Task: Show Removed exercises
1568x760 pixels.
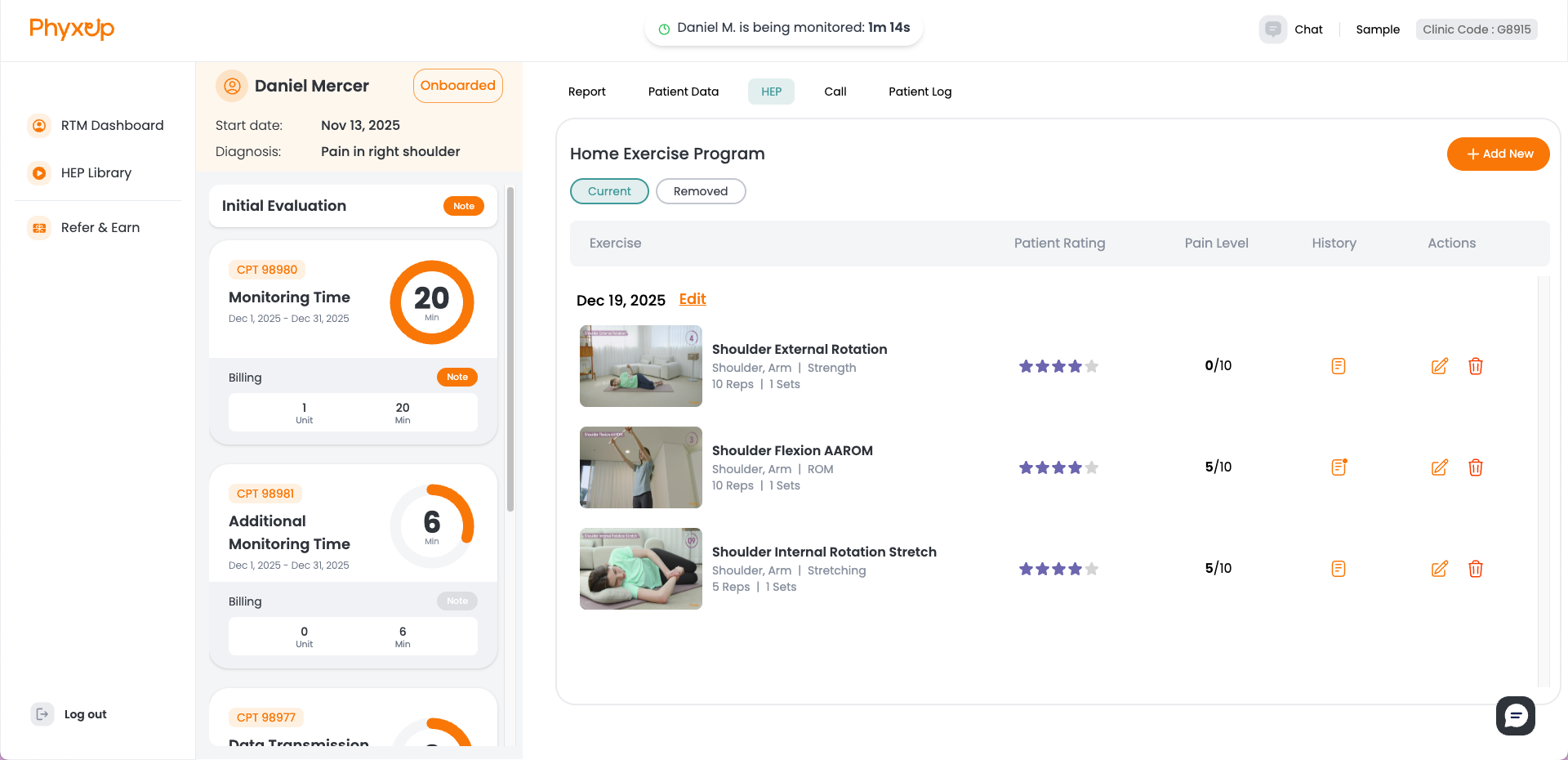Action: coord(700,190)
